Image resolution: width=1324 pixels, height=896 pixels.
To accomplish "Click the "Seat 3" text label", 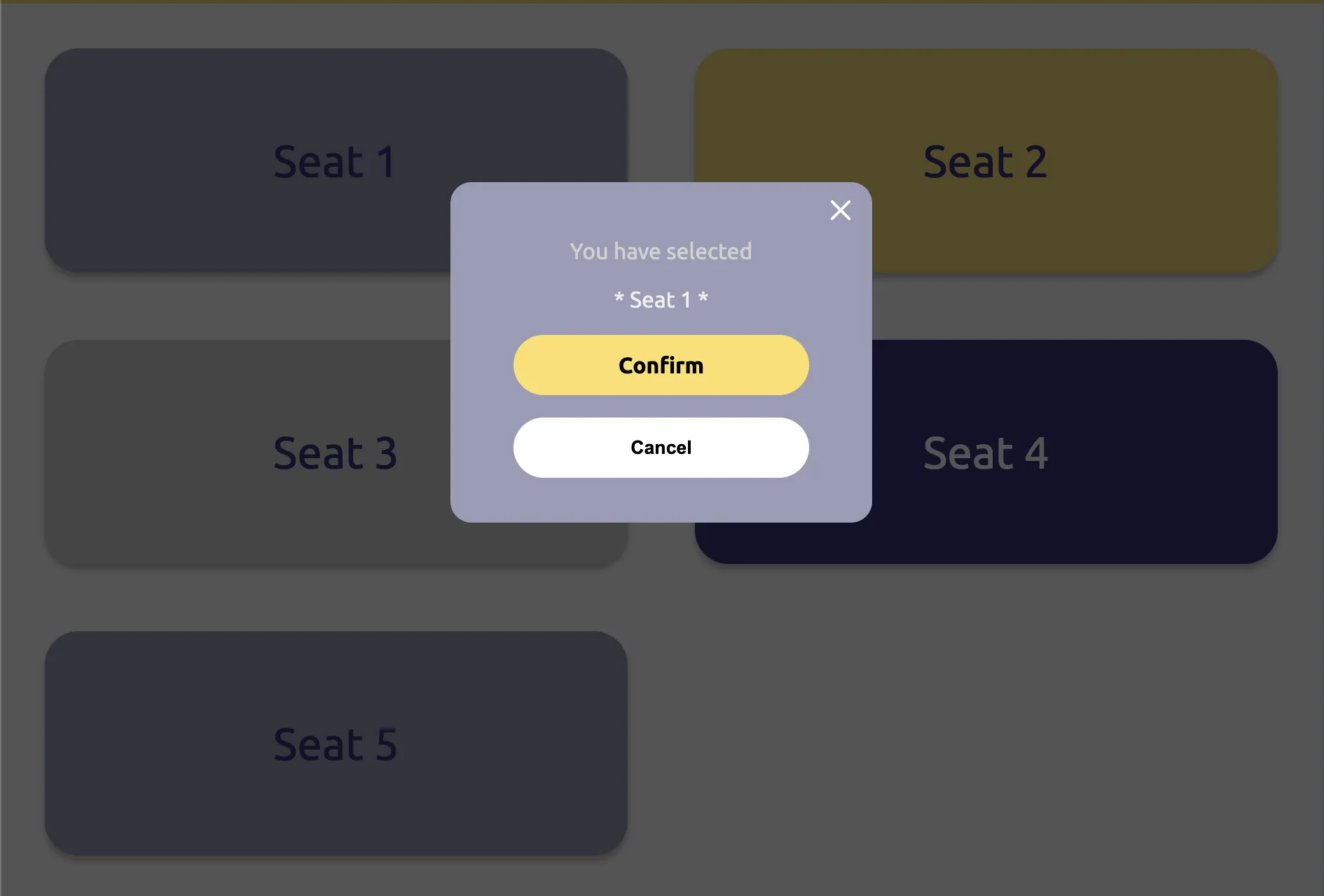I will 335,453.
